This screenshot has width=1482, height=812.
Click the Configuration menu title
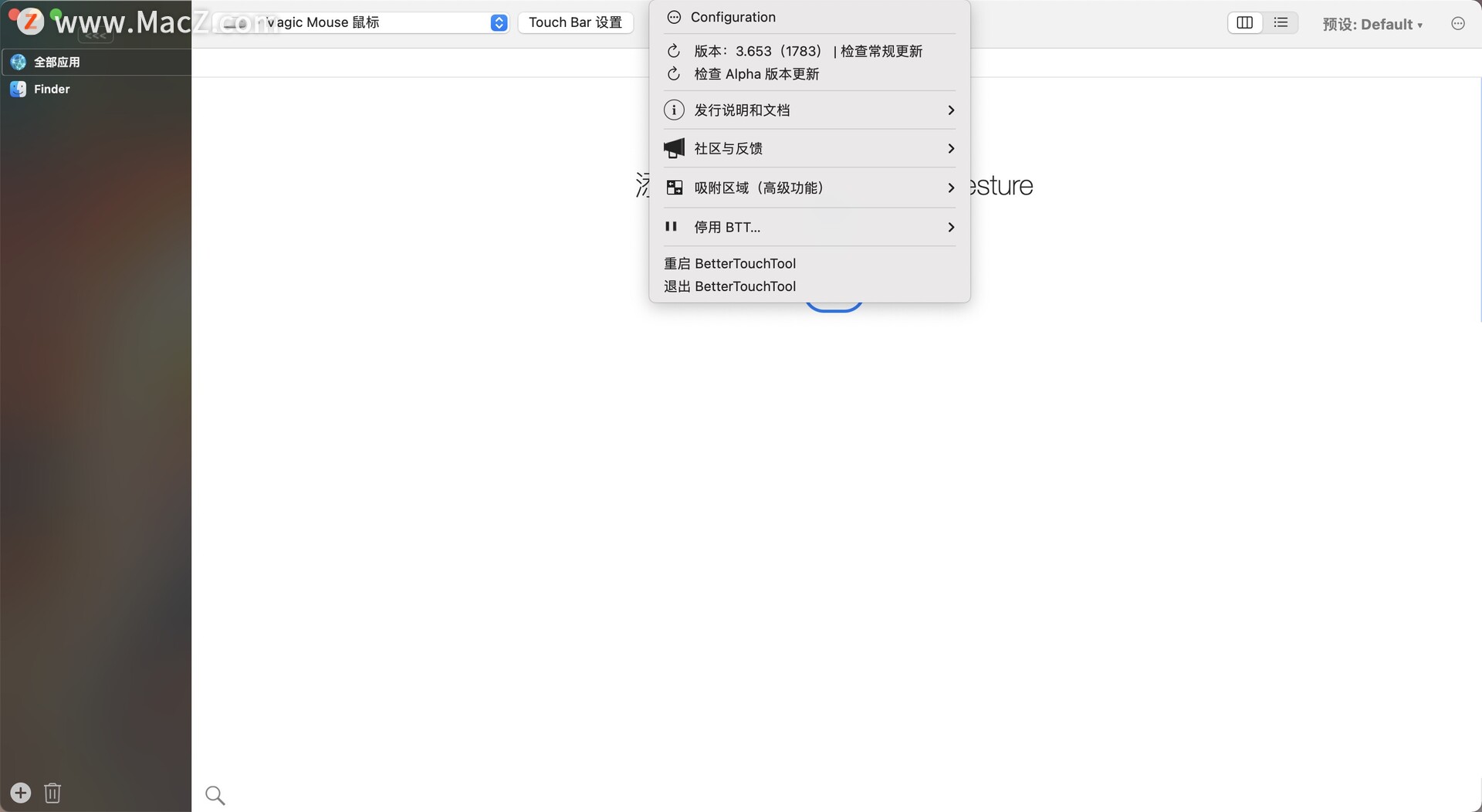pyautogui.click(x=733, y=17)
